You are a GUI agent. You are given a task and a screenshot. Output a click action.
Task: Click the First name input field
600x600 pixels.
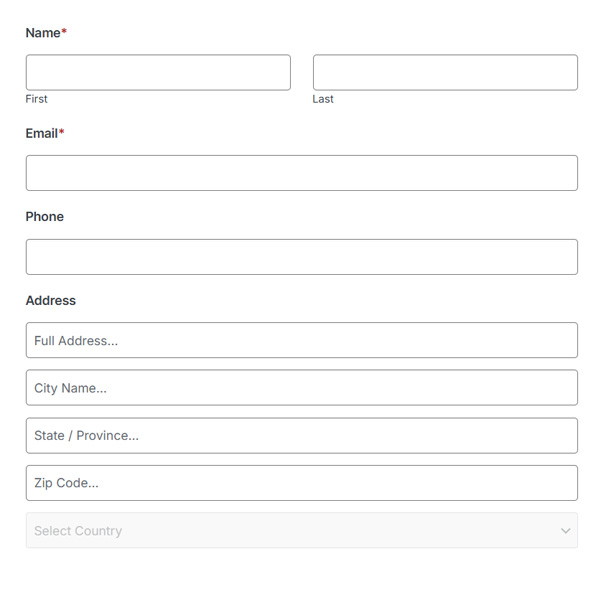point(158,73)
